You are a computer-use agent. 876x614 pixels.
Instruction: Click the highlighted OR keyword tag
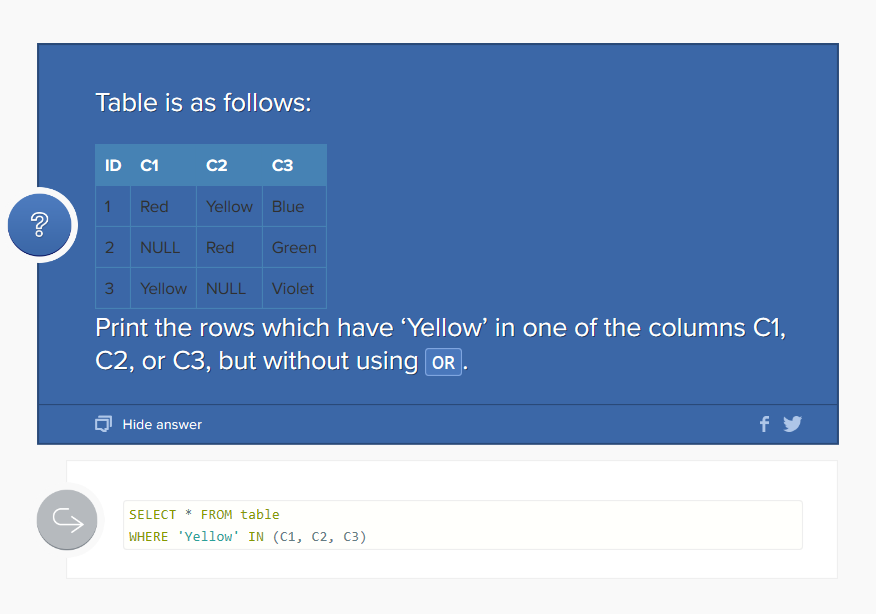point(443,362)
